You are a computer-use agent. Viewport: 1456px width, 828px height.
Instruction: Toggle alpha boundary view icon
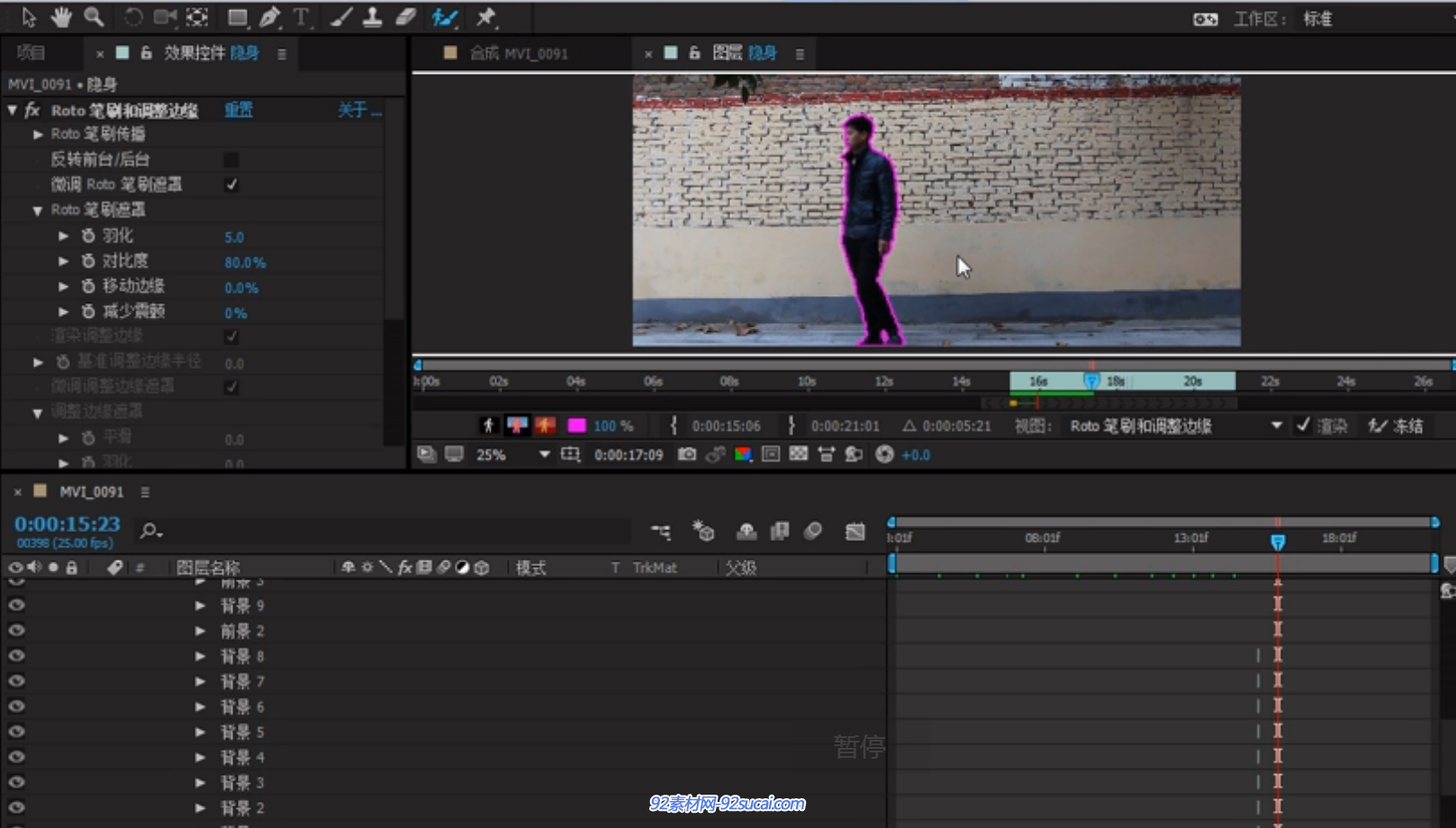(517, 426)
